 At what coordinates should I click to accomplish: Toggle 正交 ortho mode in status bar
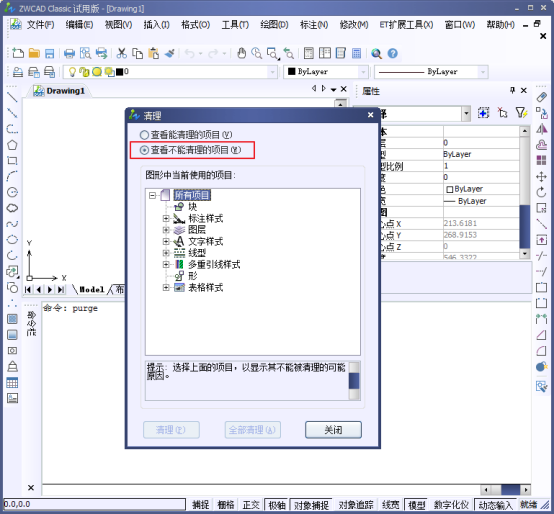coord(251,505)
